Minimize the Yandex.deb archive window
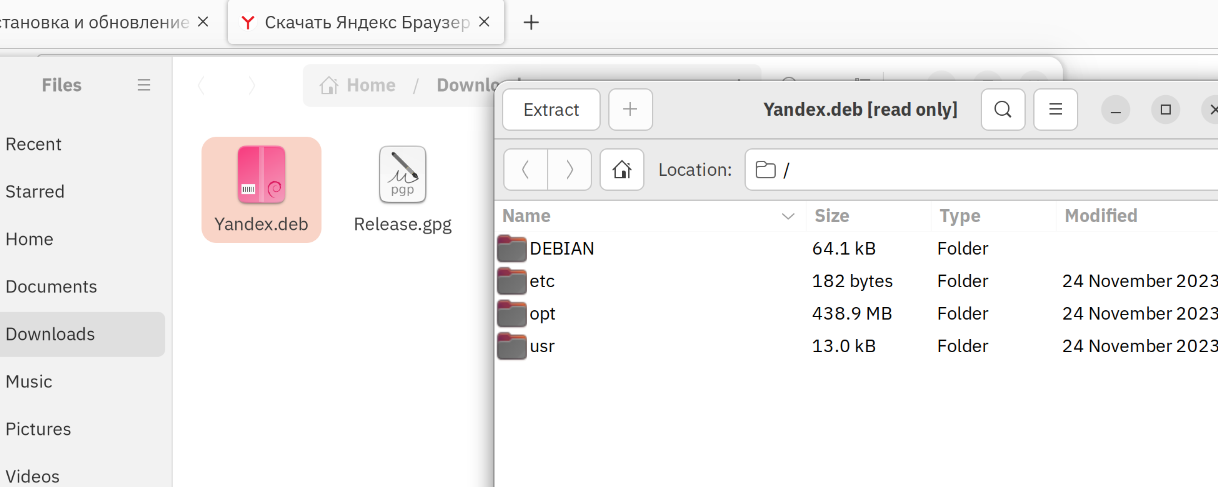Image resolution: width=1218 pixels, height=487 pixels. click(x=1118, y=110)
